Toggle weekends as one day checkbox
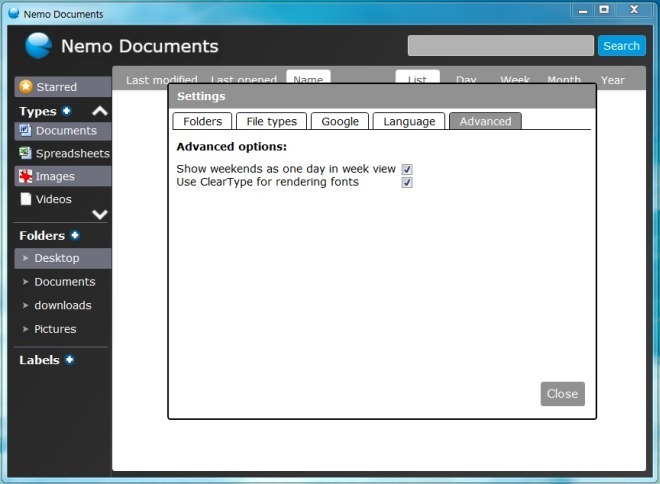 pos(407,169)
